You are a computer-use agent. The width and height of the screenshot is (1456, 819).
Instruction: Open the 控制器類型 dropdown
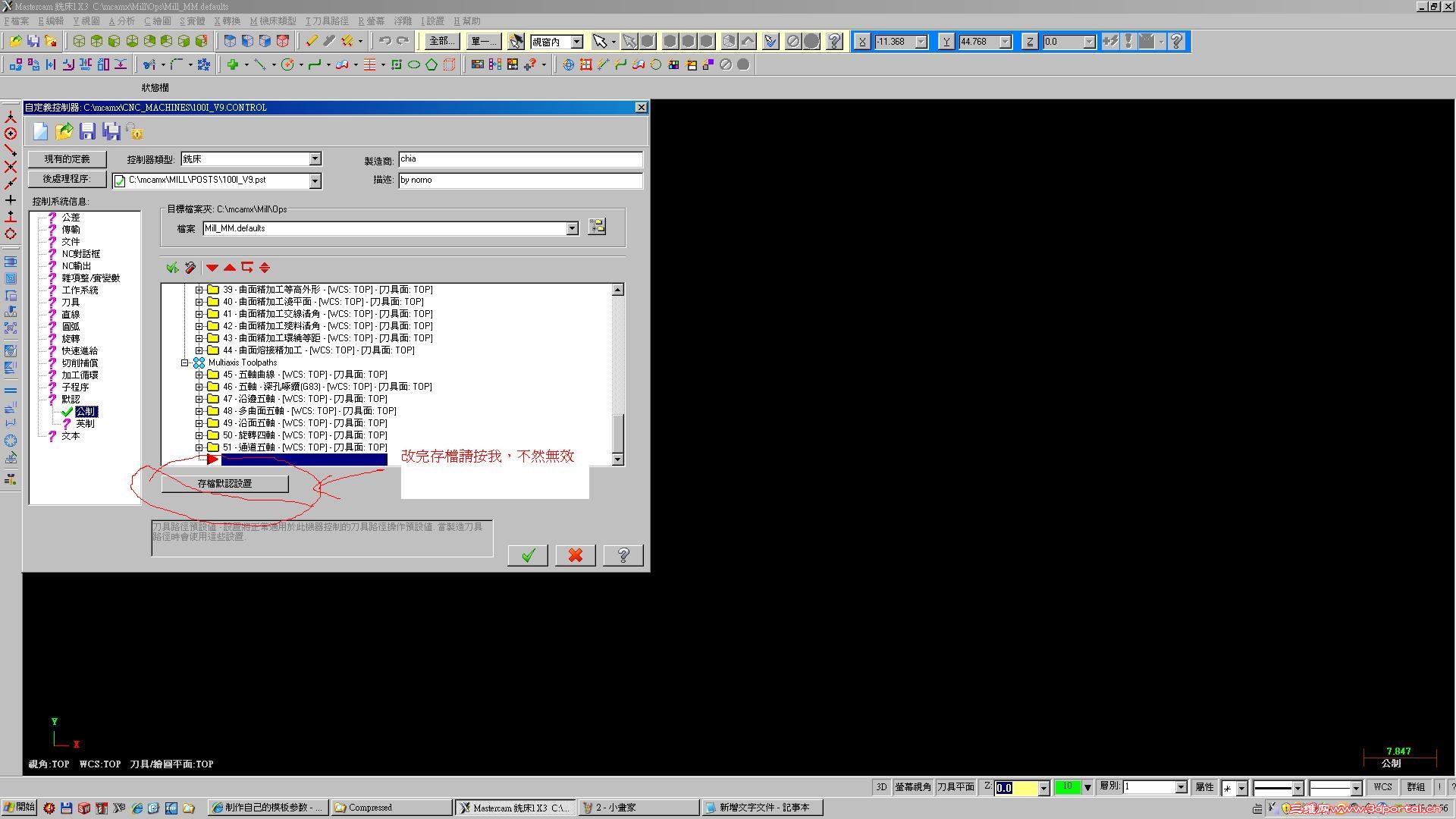pyautogui.click(x=315, y=158)
